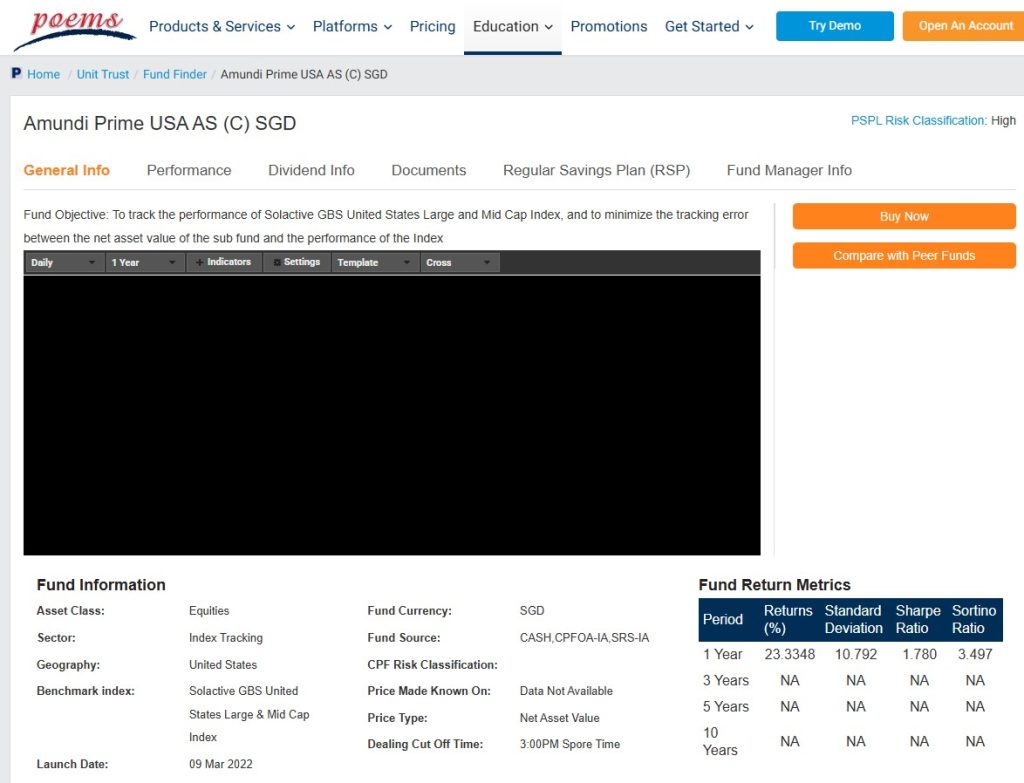
Task: Click the Launch Date '09 Mar 2022'
Action: (221, 764)
